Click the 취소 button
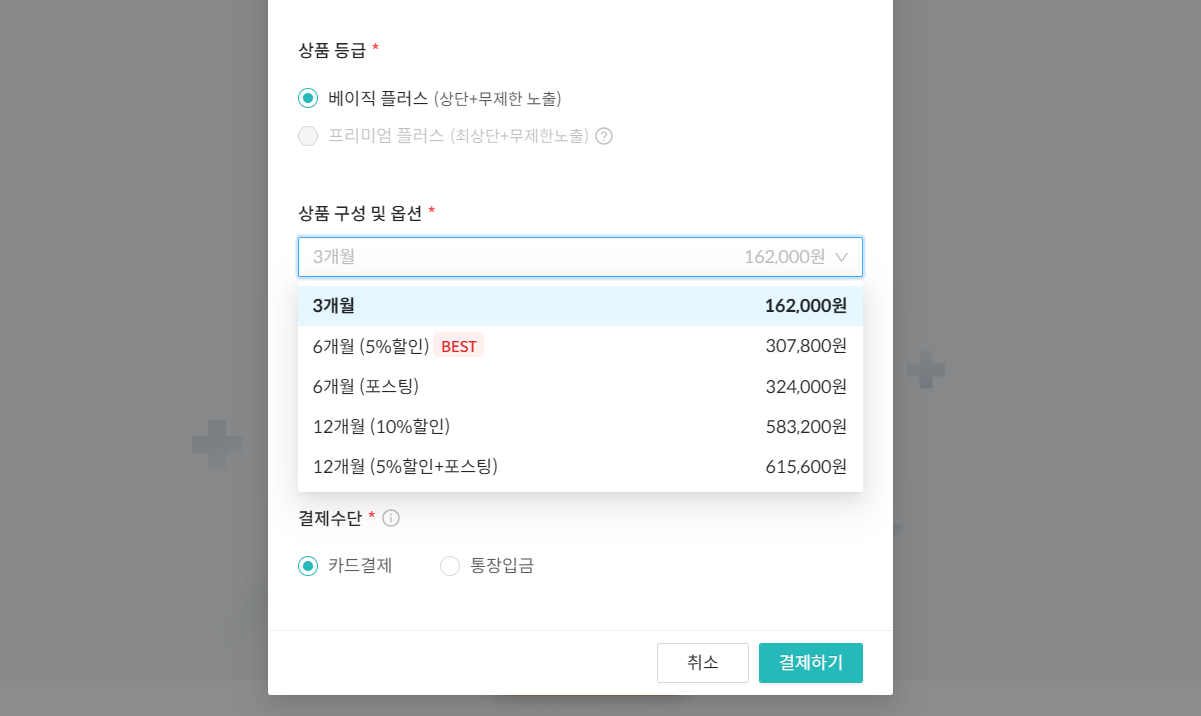The height and width of the screenshot is (716, 1201). coord(702,663)
